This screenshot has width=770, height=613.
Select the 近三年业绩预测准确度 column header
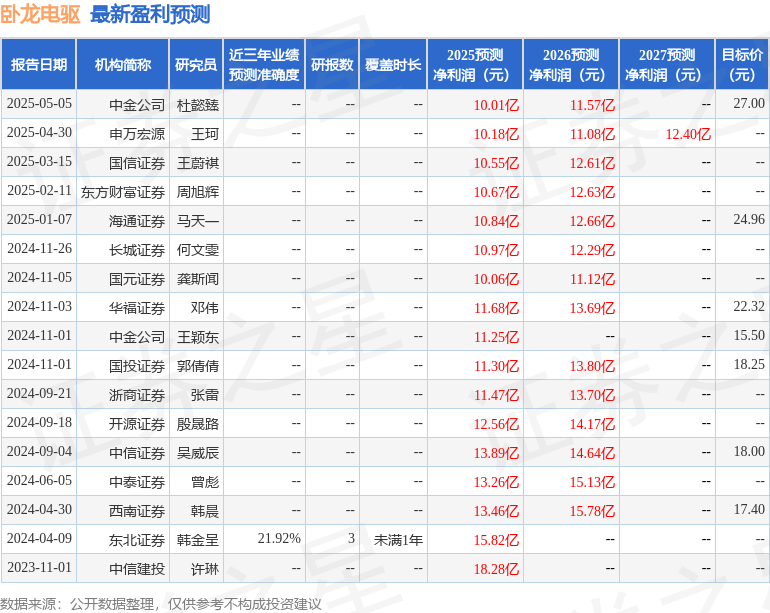[x=264, y=64]
